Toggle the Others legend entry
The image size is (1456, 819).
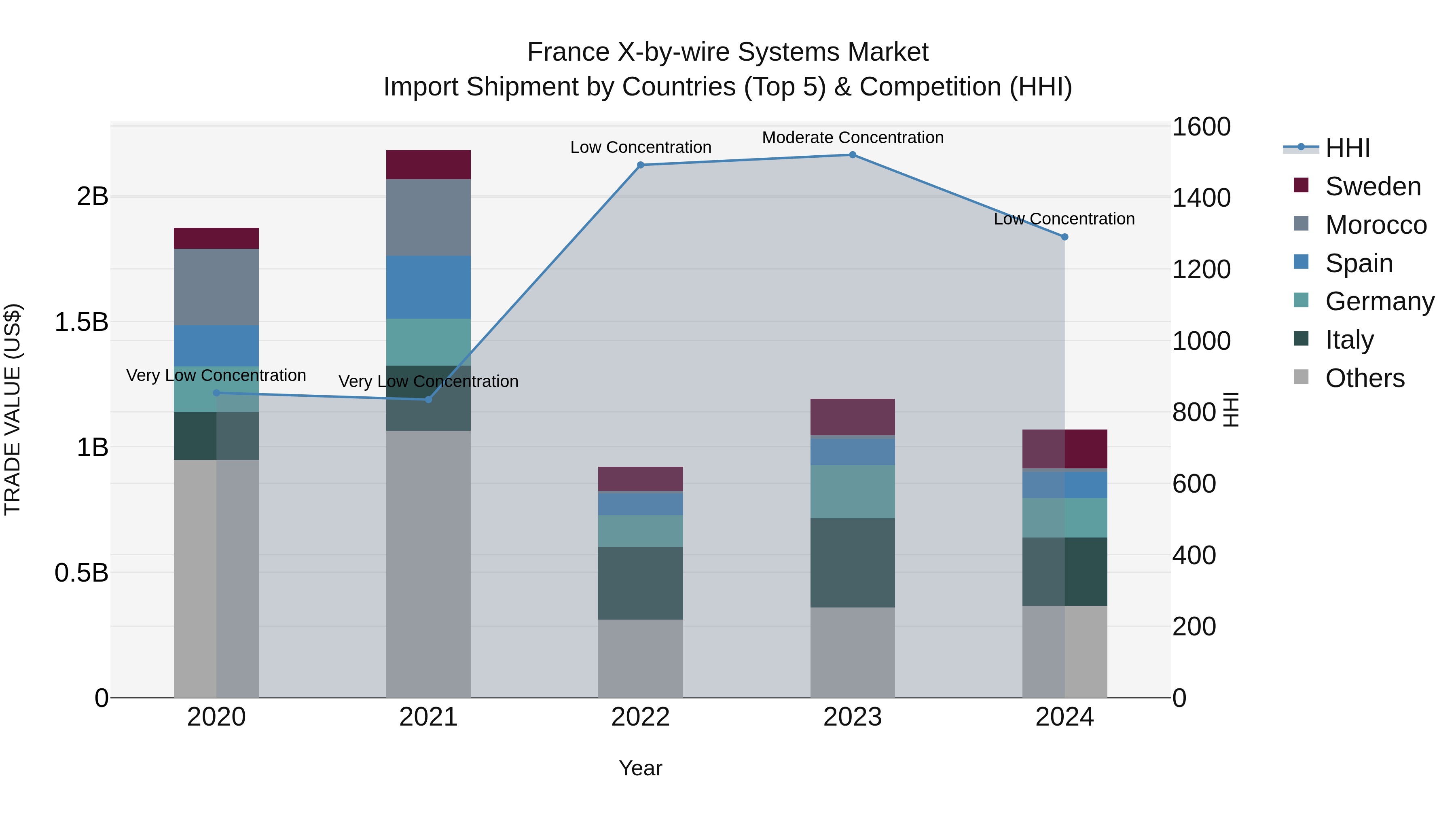(x=1349, y=378)
